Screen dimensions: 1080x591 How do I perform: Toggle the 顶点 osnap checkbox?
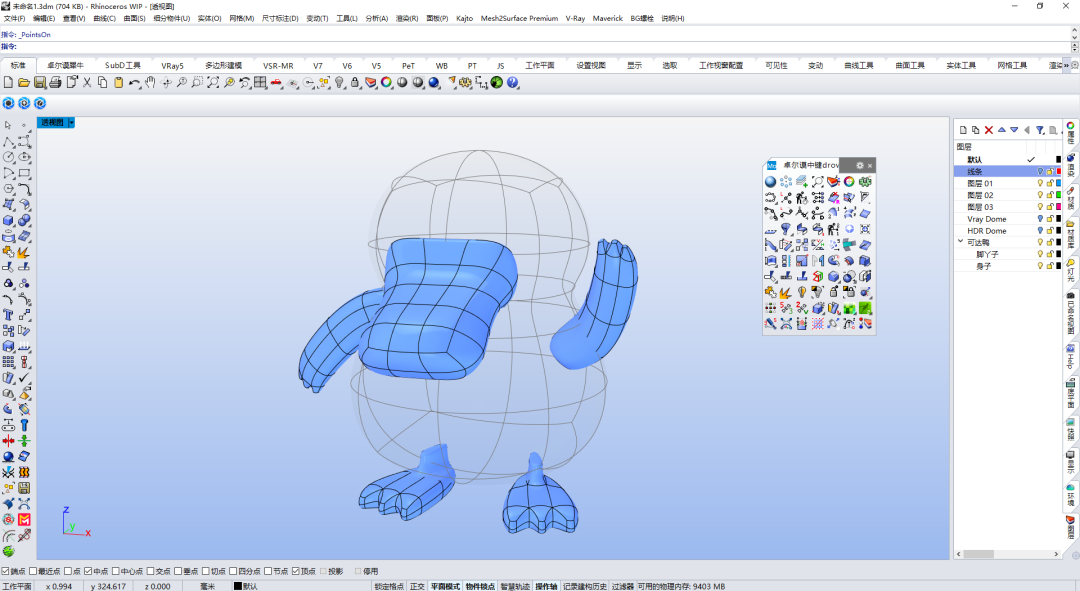coord(296,571)
